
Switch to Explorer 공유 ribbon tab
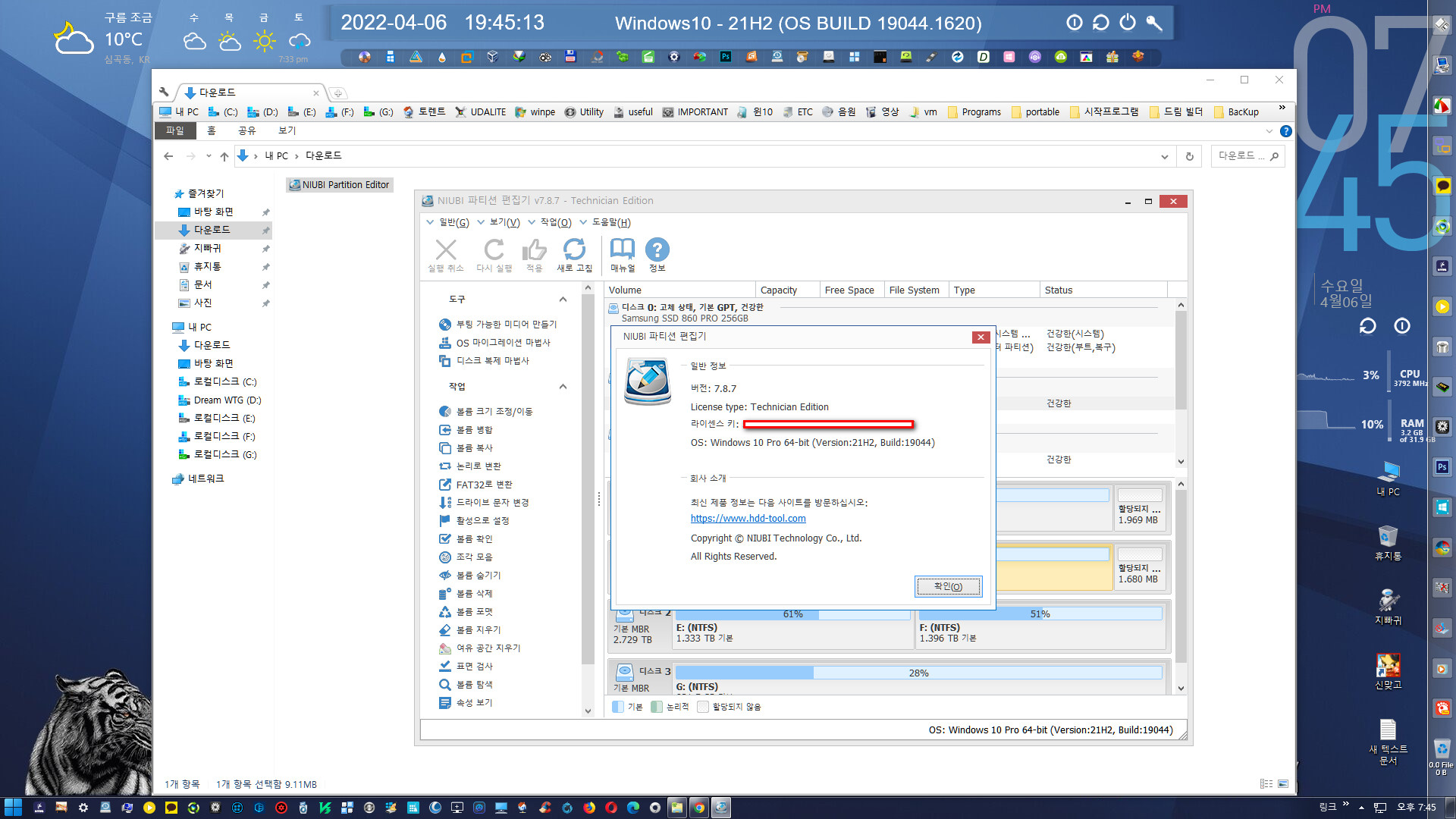pos(247,130)
